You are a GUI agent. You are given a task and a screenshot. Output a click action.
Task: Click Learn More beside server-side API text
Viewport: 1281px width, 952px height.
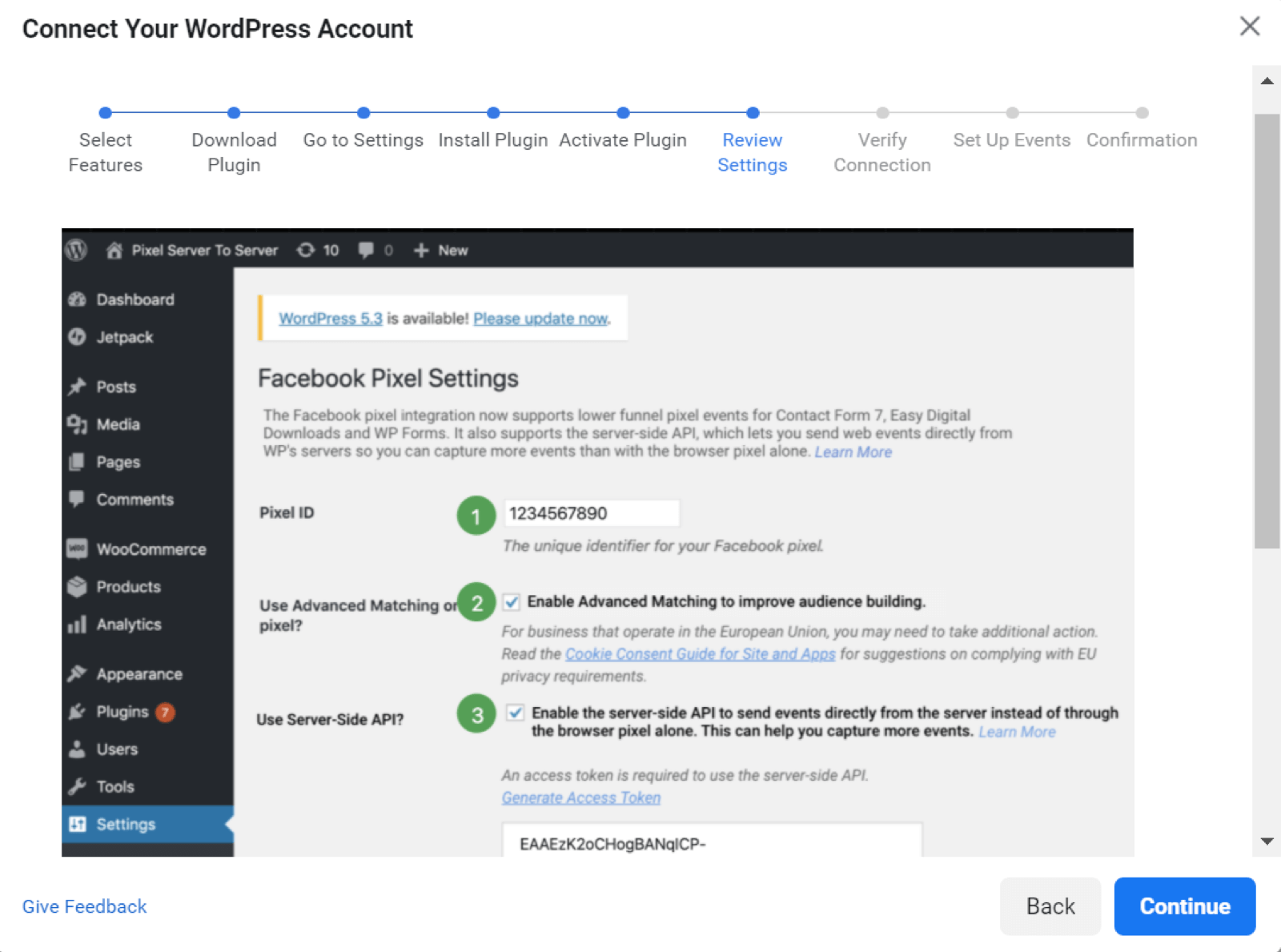point(1017,732)
